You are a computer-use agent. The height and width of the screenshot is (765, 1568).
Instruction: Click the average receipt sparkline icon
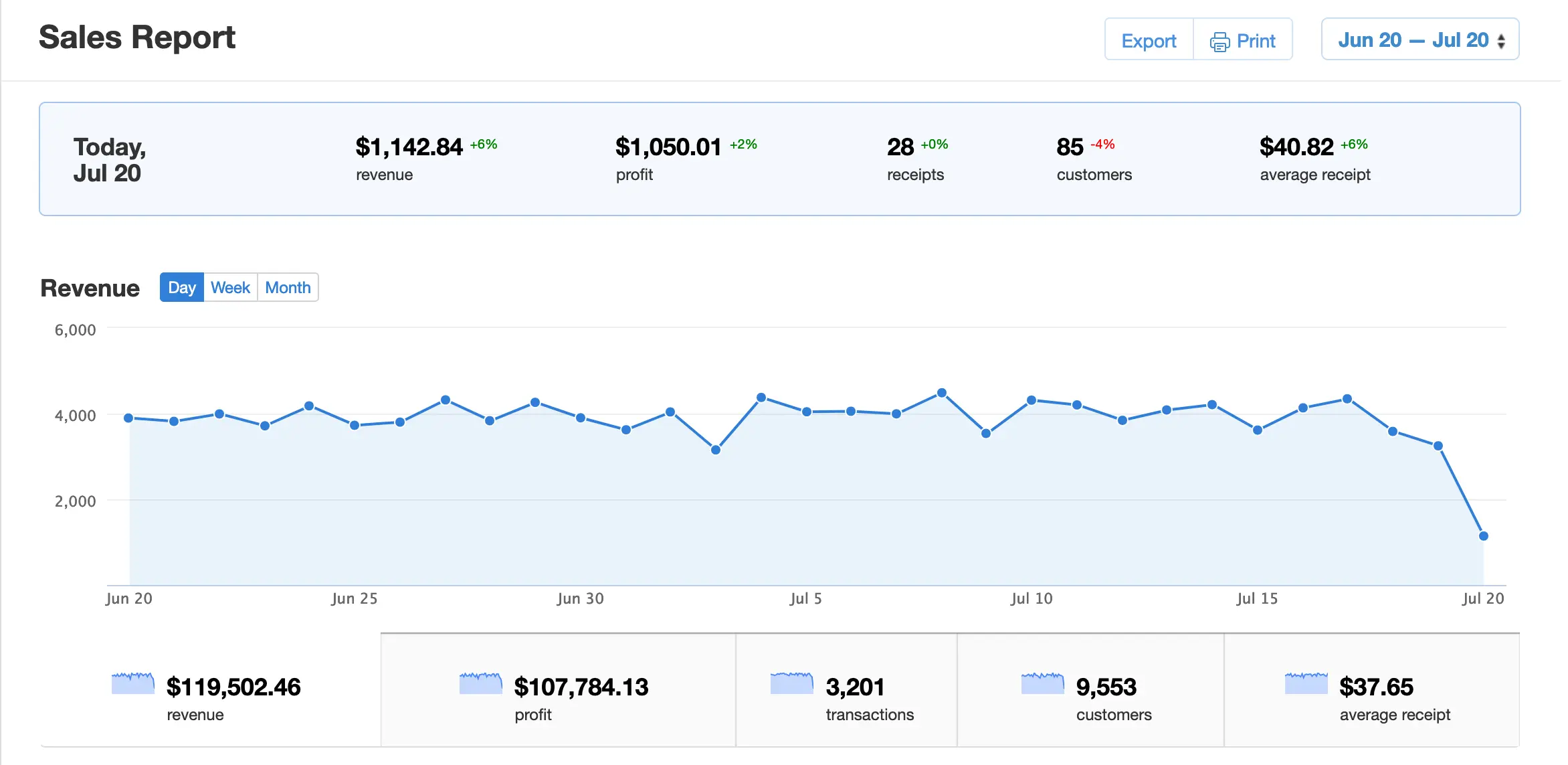(1305, 684)
